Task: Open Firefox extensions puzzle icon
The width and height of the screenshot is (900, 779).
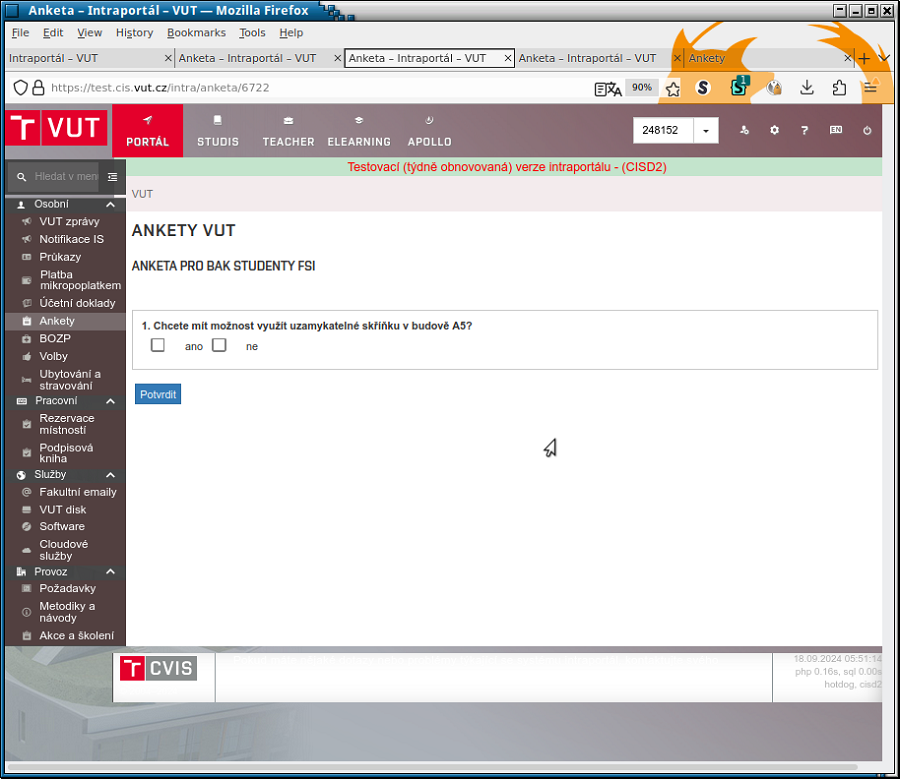Action: click(839, 88)
